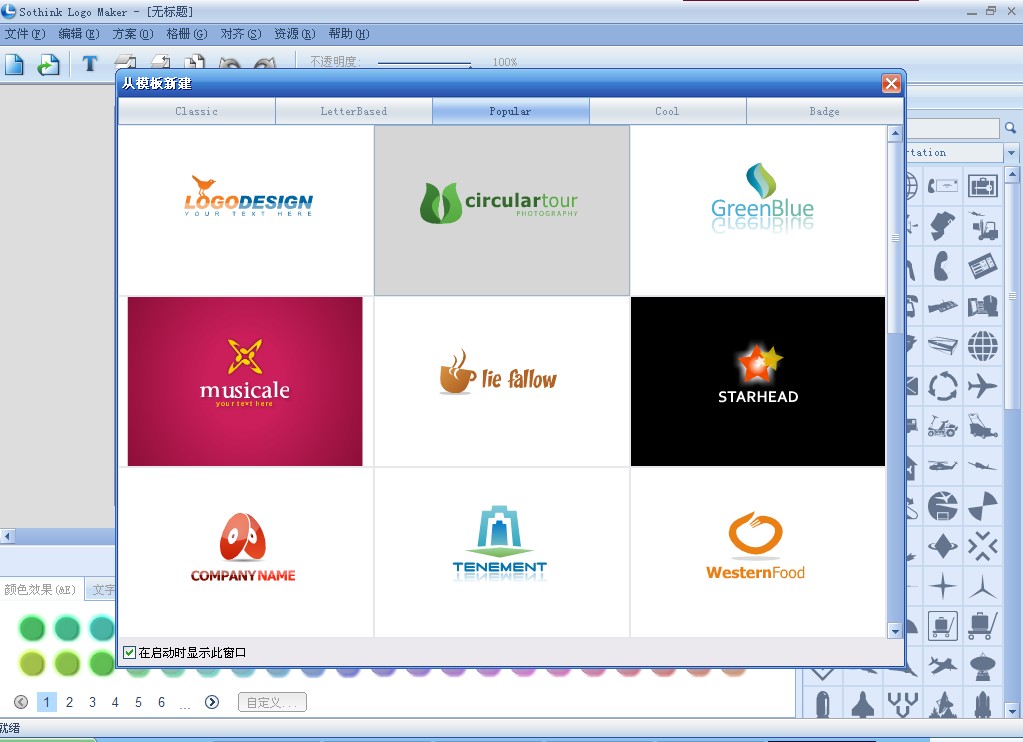
Task: Open the 方案(O) menu
Action: [132, 34]
